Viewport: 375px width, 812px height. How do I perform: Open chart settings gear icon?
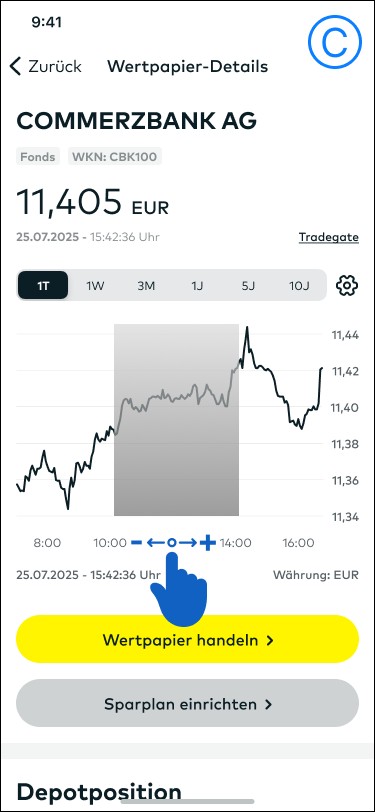pos(347,285)
